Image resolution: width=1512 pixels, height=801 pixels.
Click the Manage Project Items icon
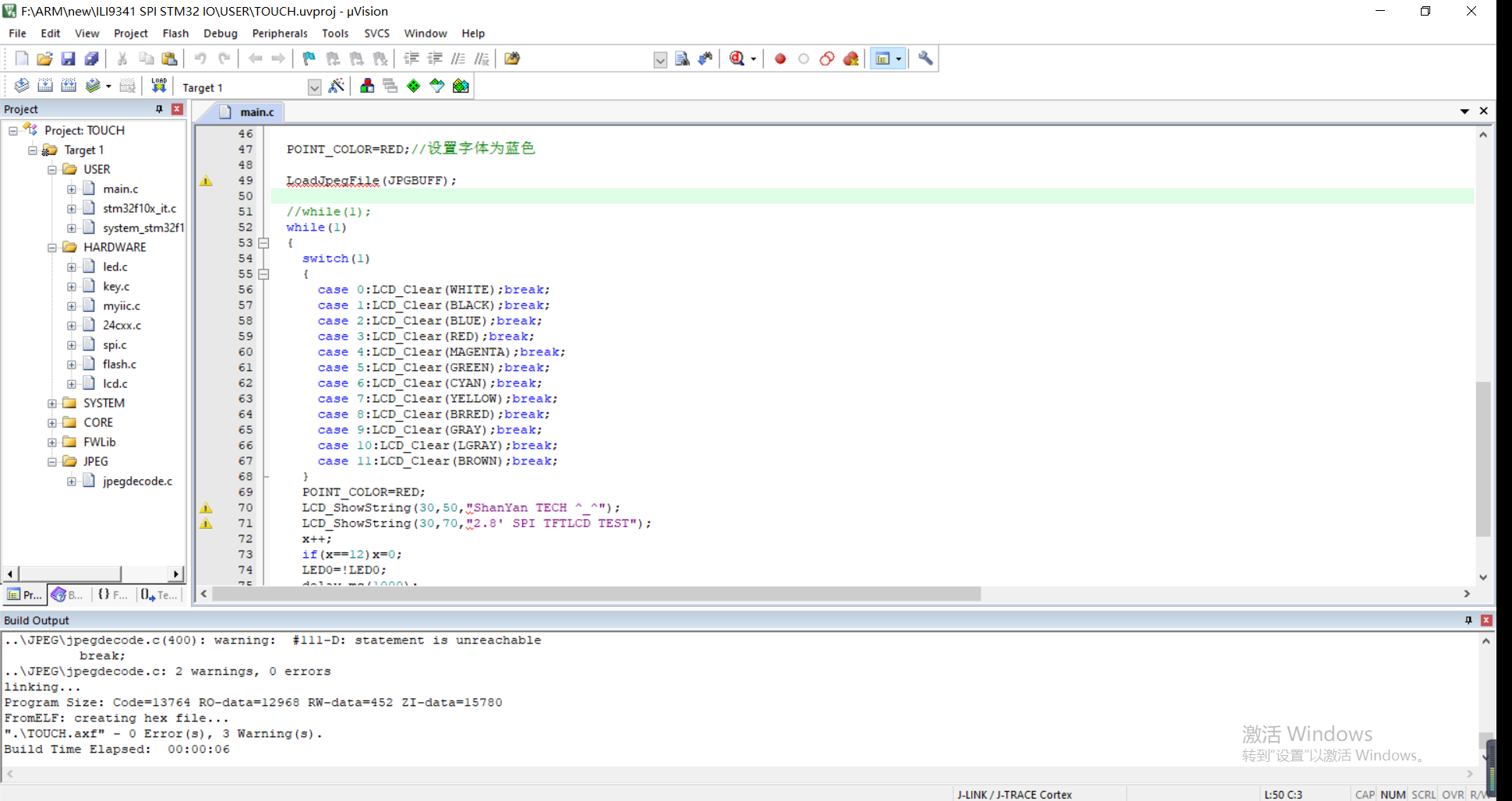point(367,86)
